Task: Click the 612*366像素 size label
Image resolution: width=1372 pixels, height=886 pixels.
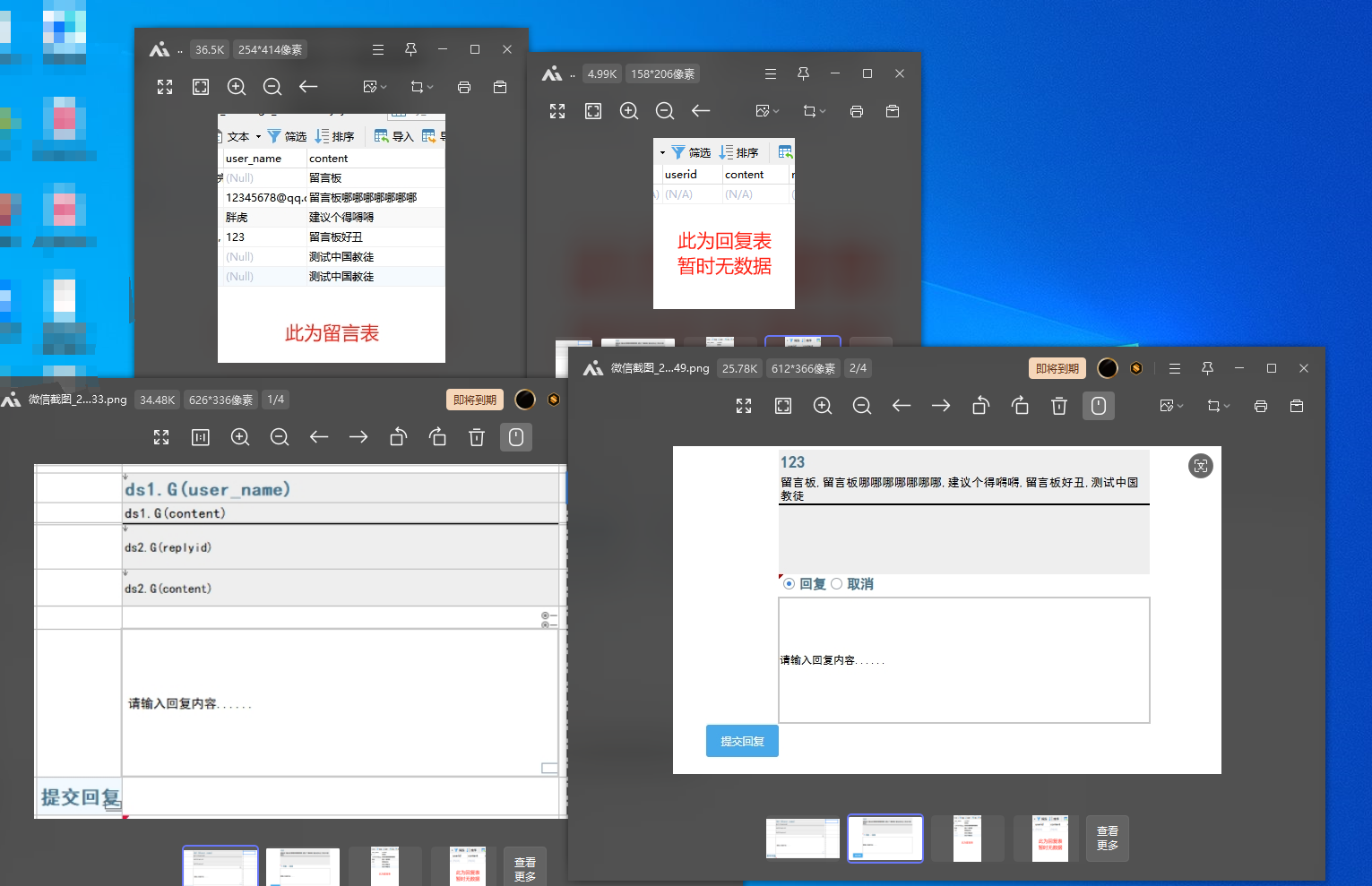Action: click(804, 368)
